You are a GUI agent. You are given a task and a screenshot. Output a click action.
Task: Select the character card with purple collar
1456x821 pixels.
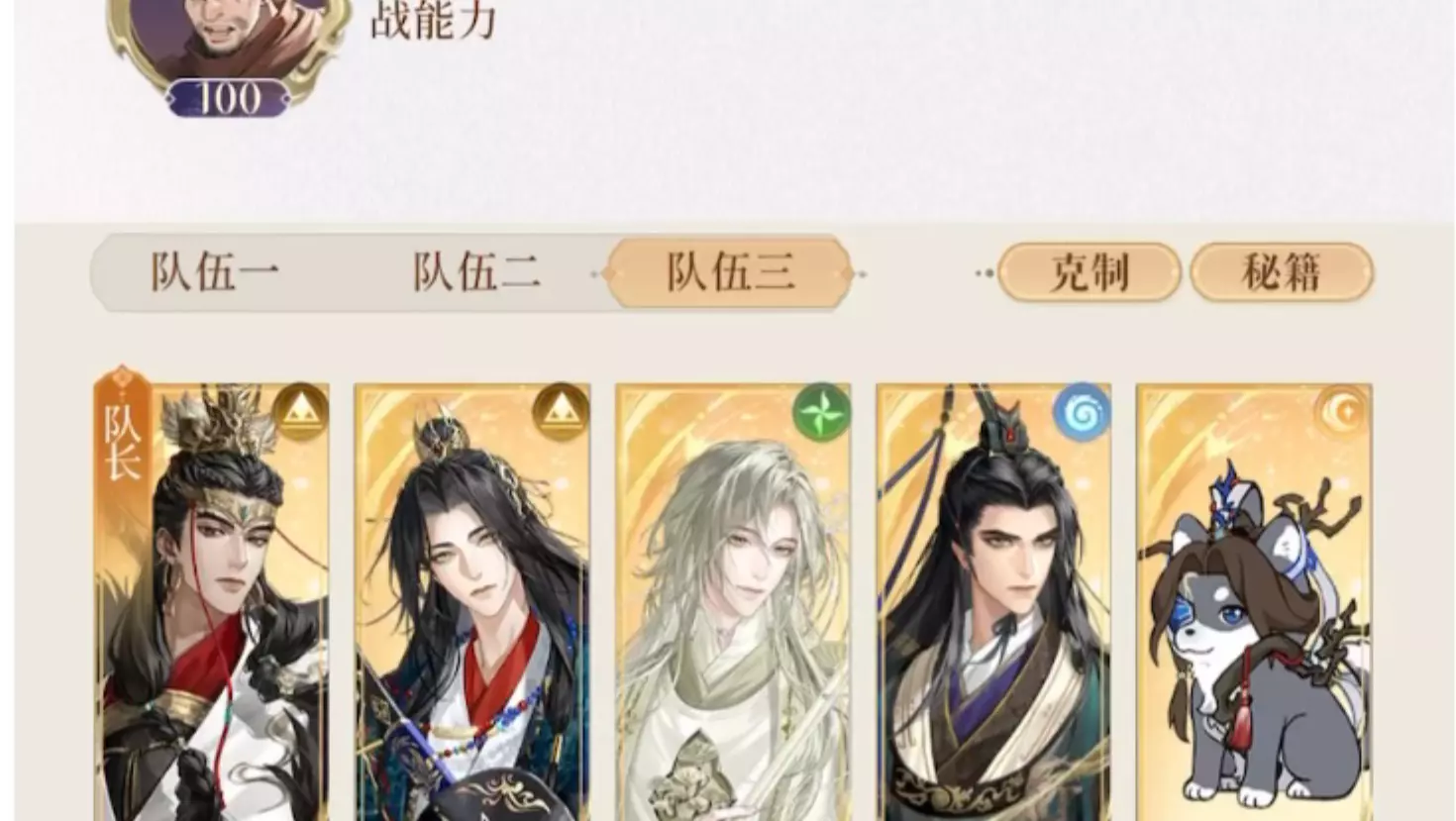(993, 602)
